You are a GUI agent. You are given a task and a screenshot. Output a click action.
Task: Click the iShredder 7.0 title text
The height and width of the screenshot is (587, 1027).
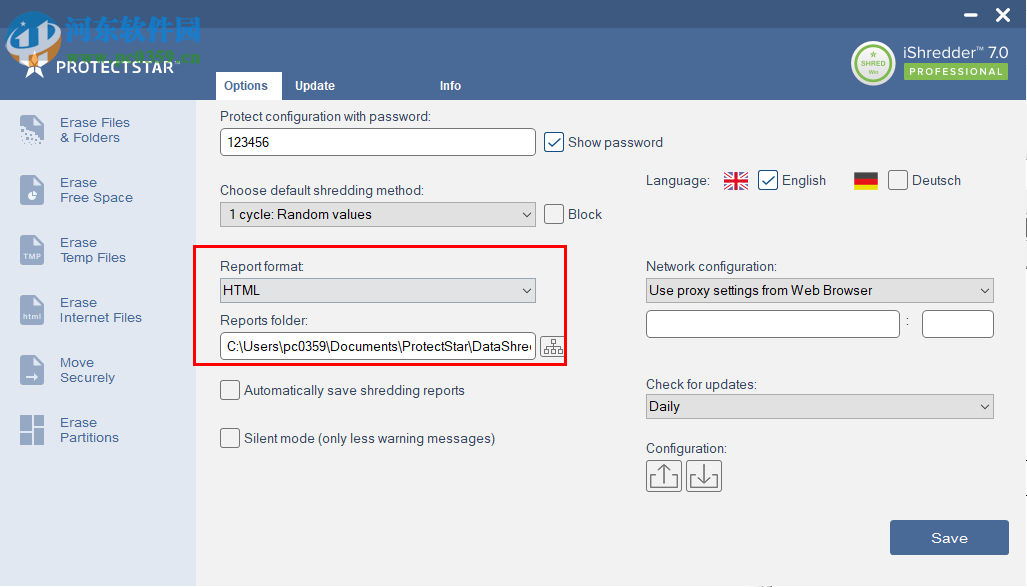956,52
